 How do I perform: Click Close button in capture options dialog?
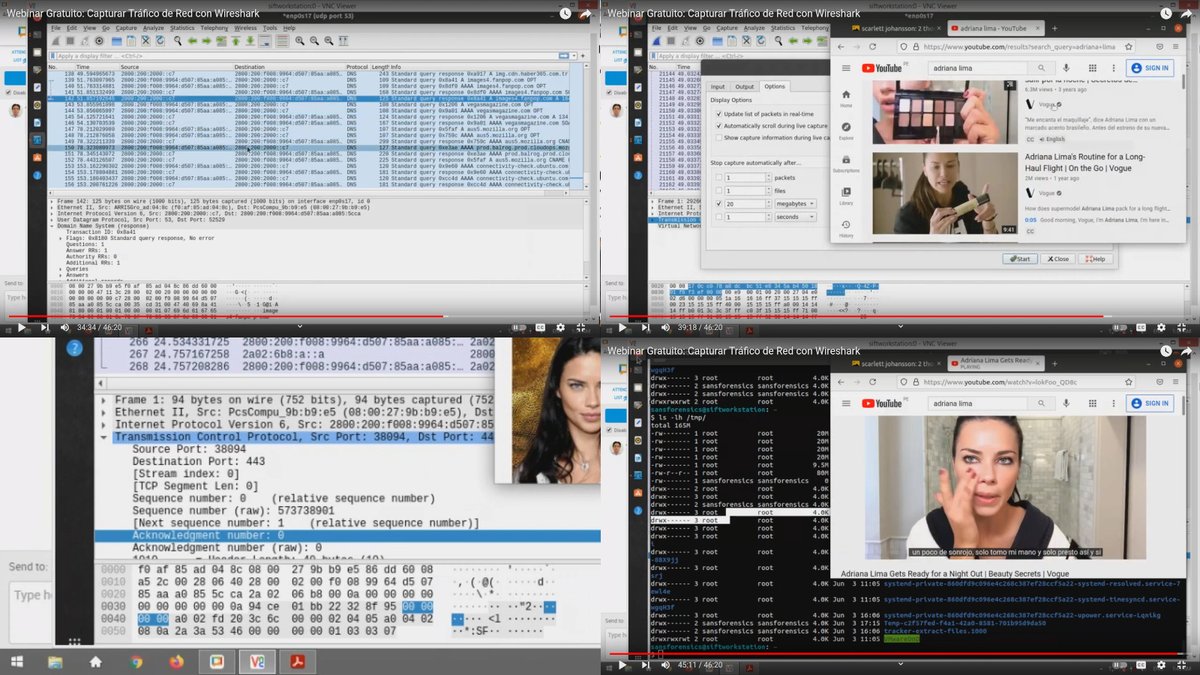point(1056,258)
